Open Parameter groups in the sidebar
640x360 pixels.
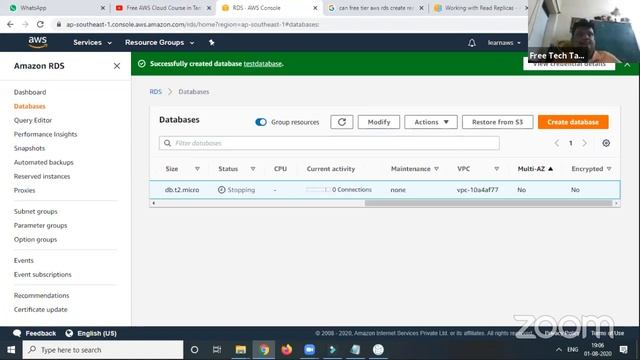pos(40,225)
